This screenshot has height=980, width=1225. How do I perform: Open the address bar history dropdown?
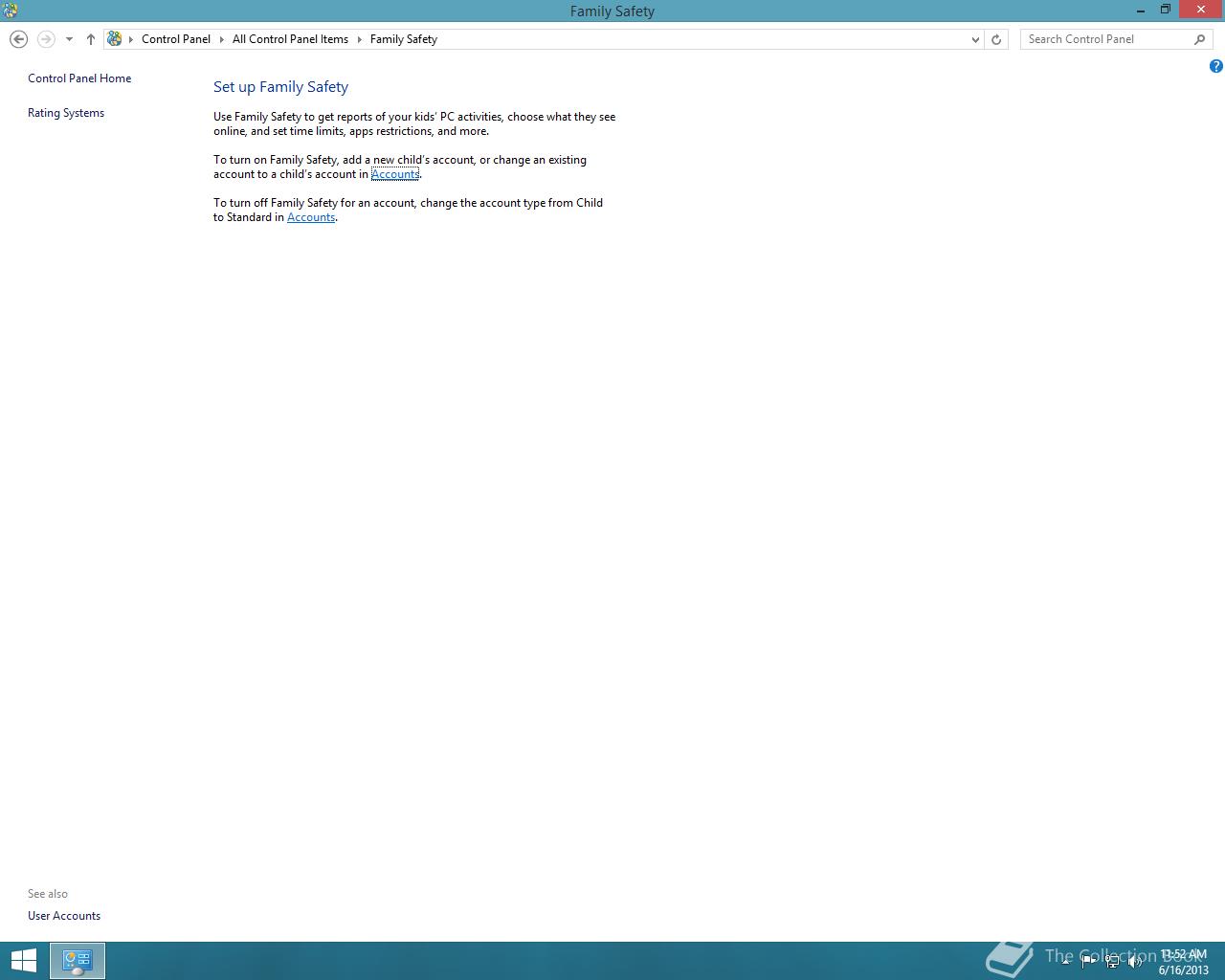point(975,39)
